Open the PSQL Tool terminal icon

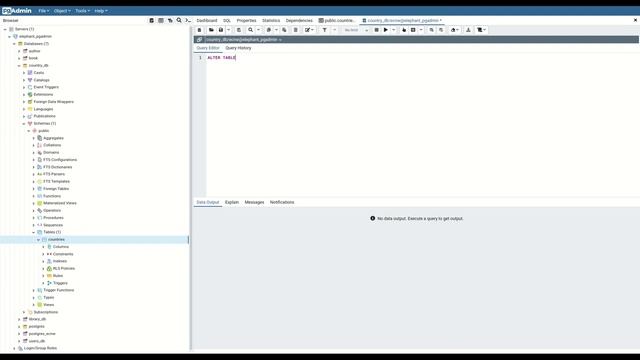coord(188,20)
